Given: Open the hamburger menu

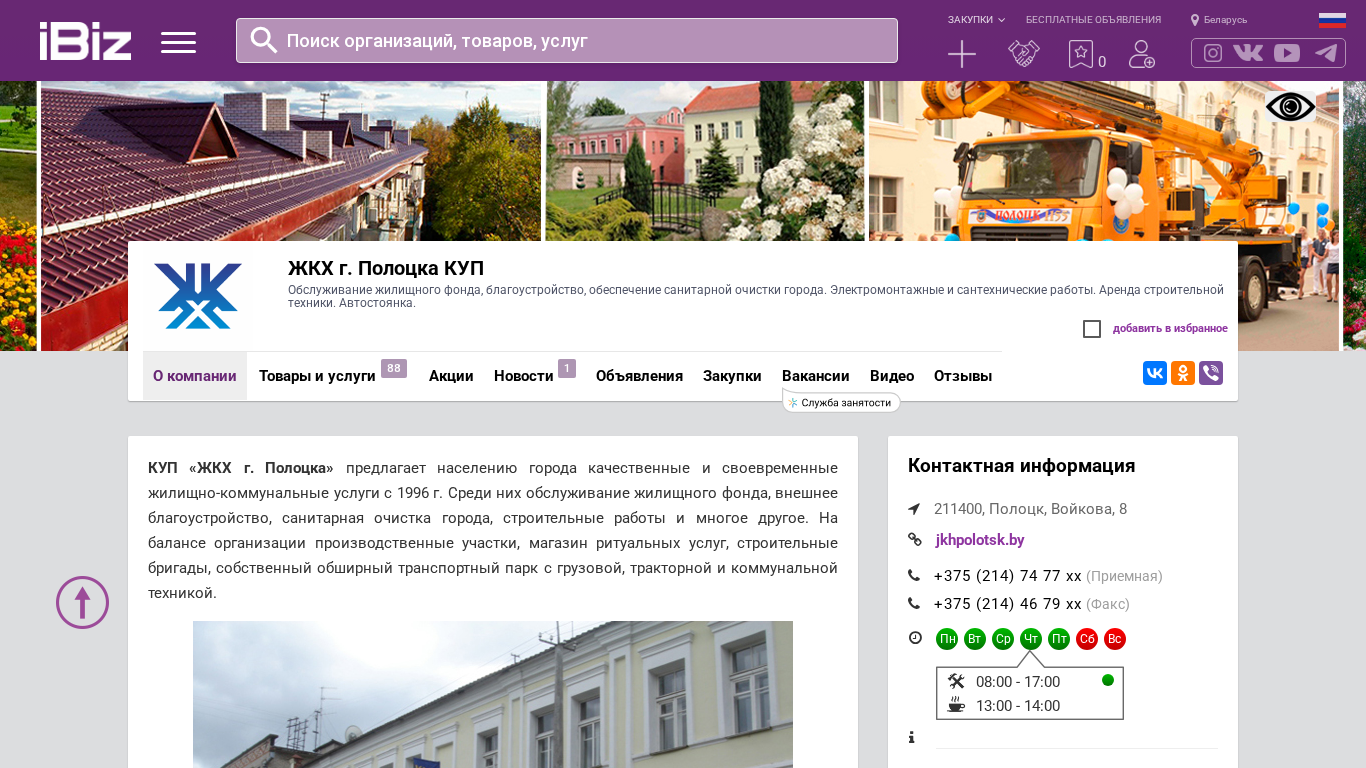Looking at the screenshot, I should (x=178, y=42).
